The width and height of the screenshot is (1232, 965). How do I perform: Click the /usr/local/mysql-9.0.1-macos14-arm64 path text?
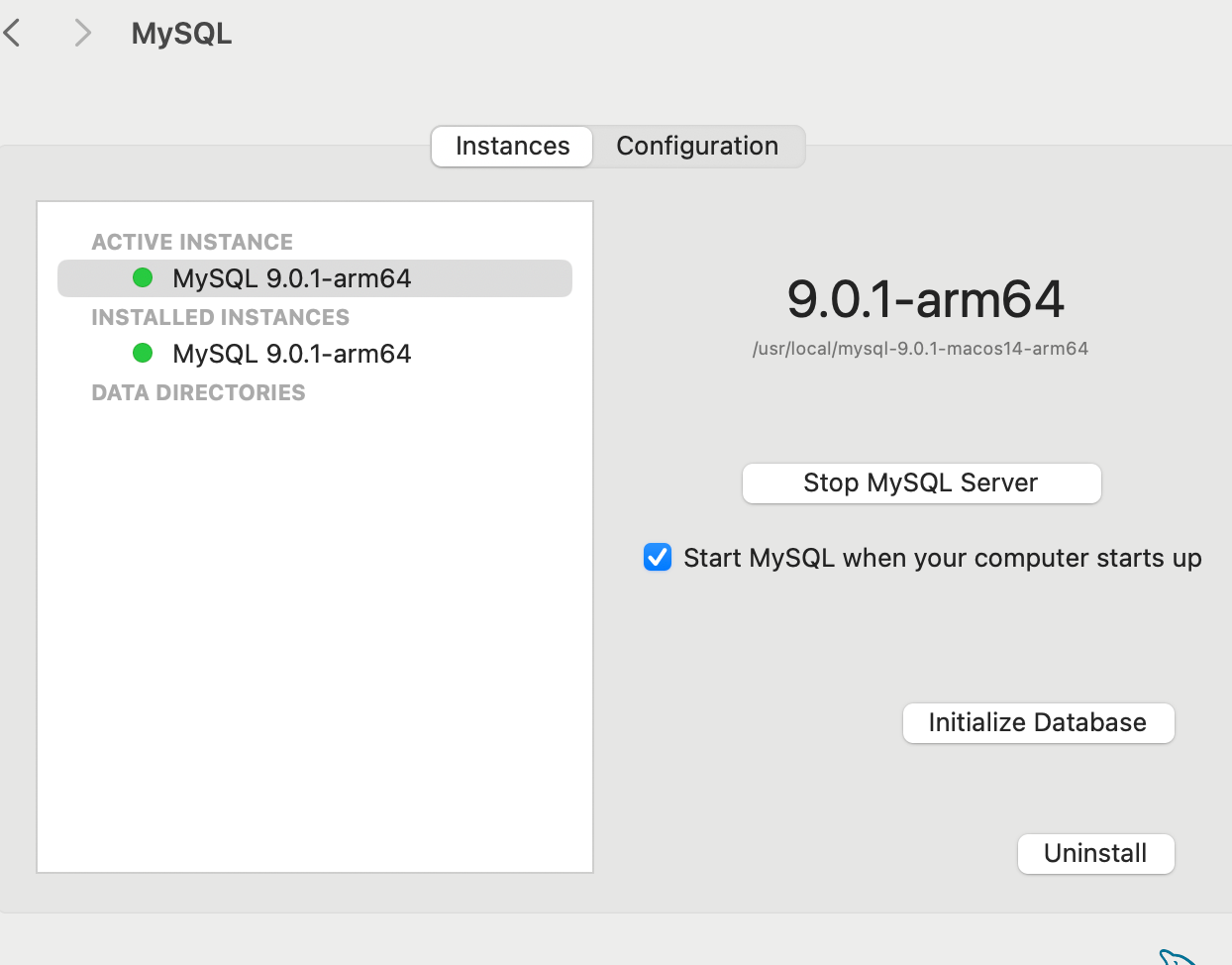click(x=920, y=349)
